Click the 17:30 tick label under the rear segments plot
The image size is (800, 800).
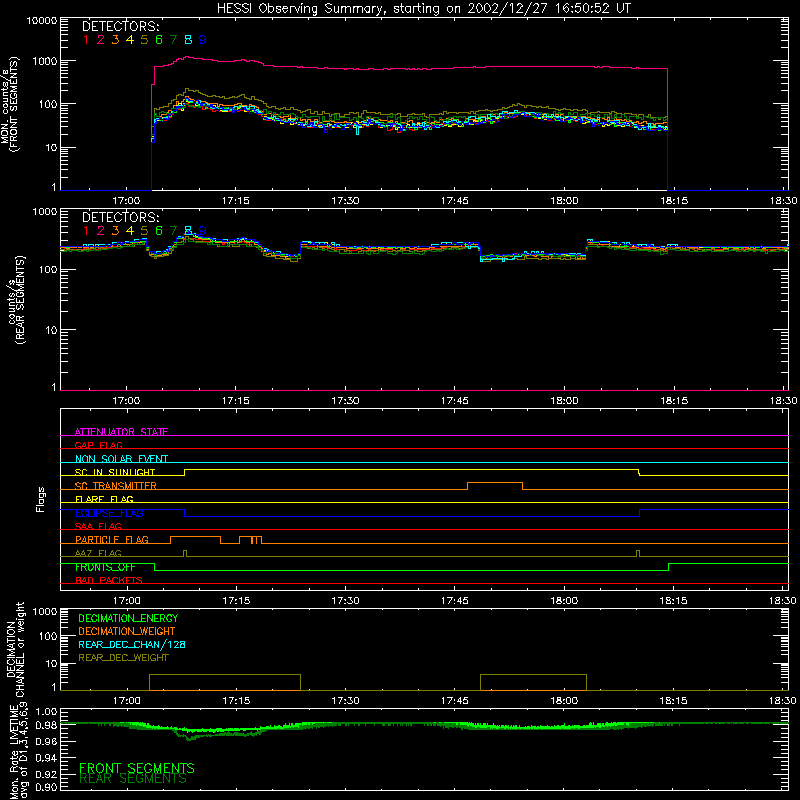tap(345, 401)
